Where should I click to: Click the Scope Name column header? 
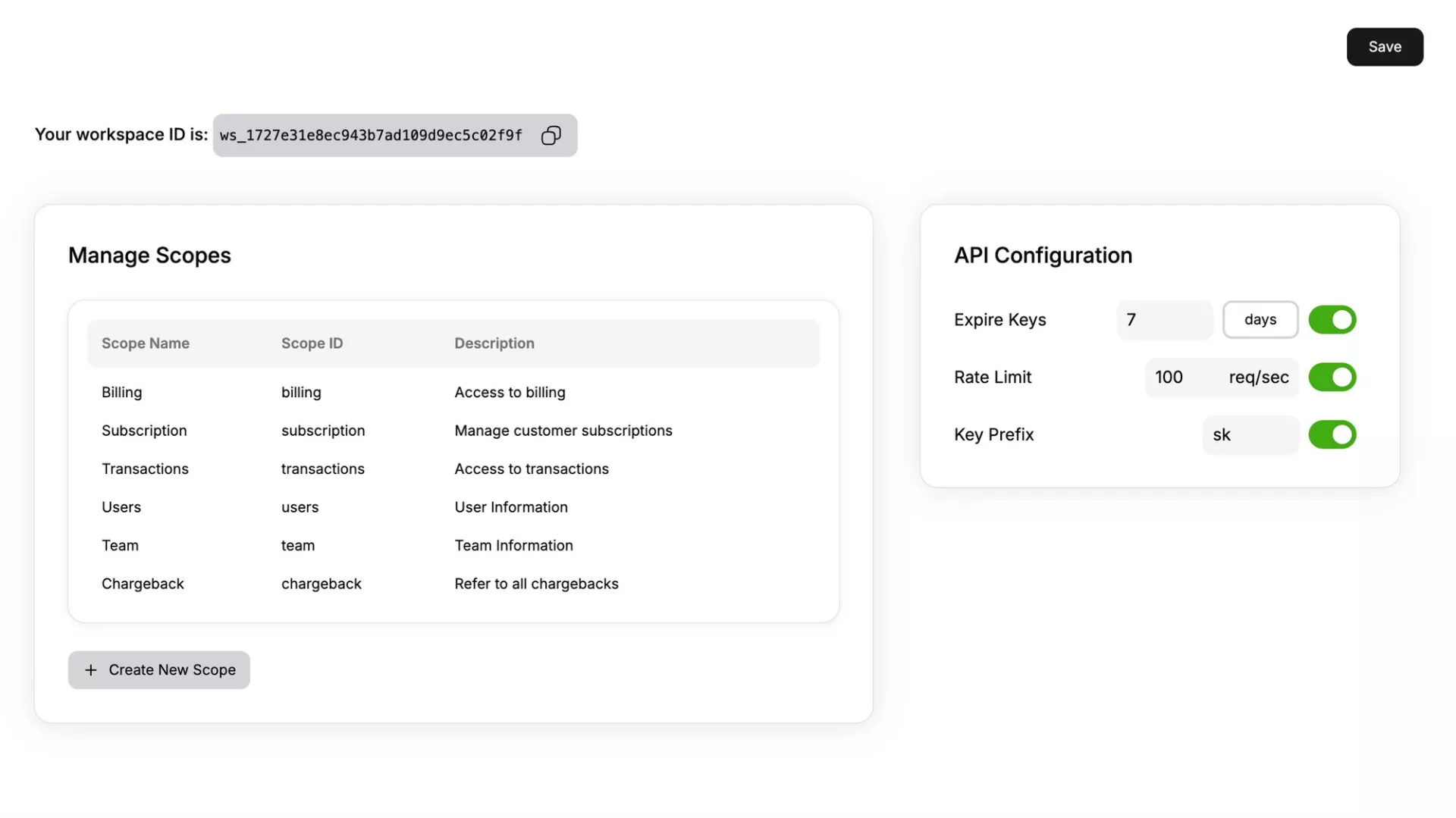[x=146, y=343]
